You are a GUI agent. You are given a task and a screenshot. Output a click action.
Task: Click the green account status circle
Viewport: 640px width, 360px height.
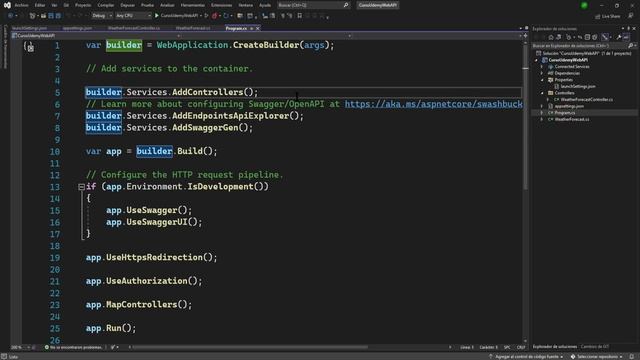click(584, 5)
